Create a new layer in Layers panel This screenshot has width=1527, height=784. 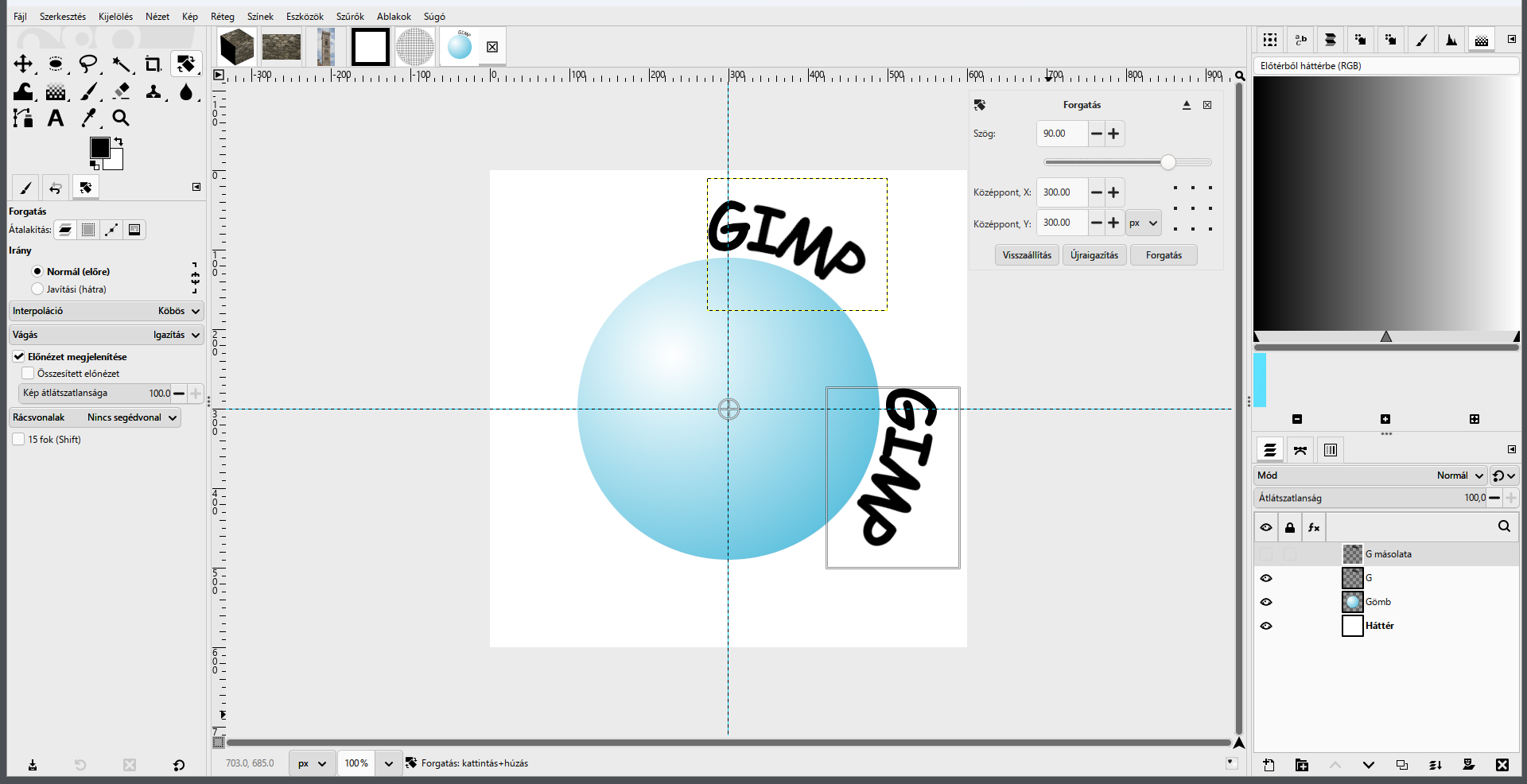[x=1269, y=765]
